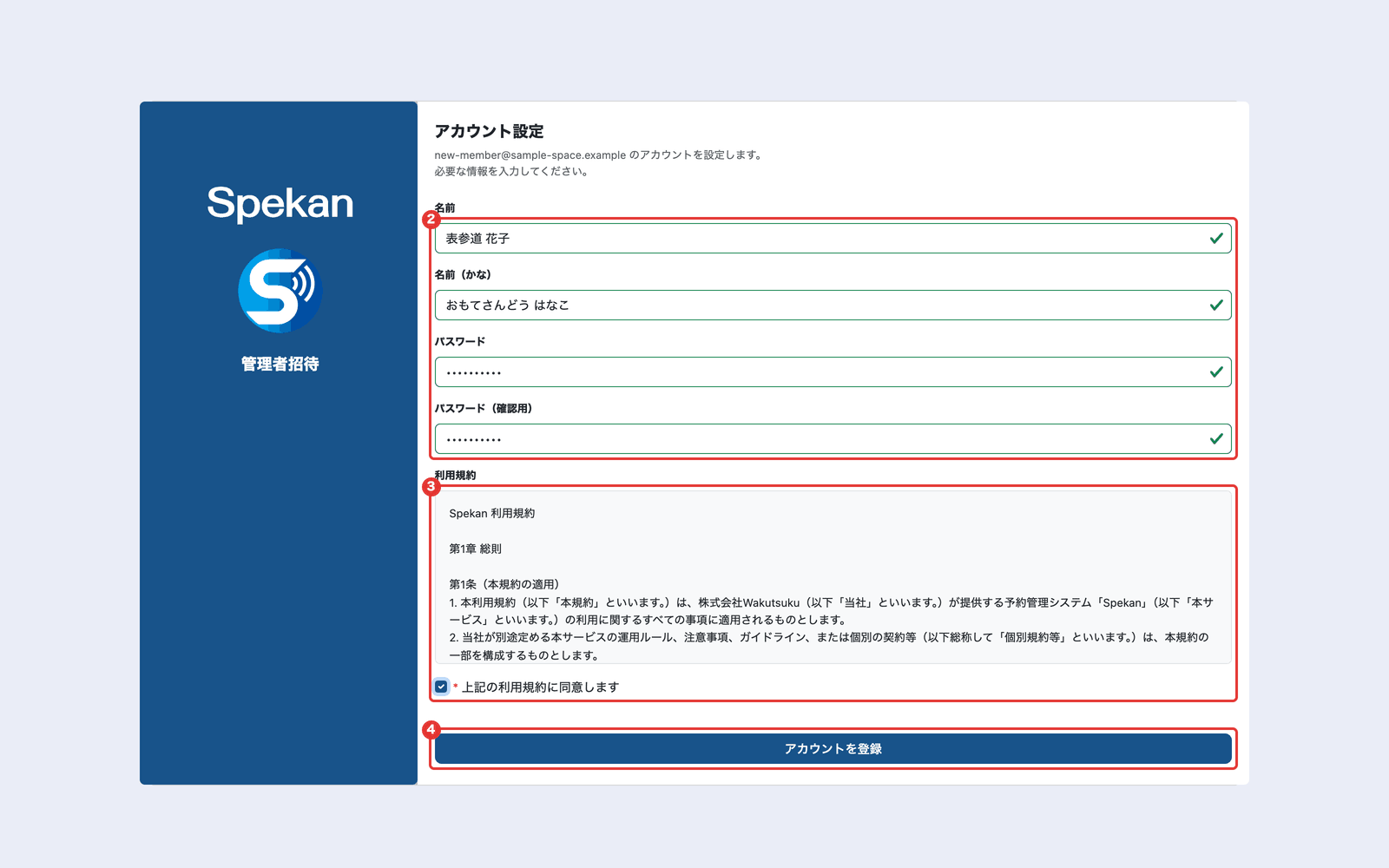Click the 必要な情報を入力してください。 instruction text
Screen dimensions: 1389x868
(514, 172)
